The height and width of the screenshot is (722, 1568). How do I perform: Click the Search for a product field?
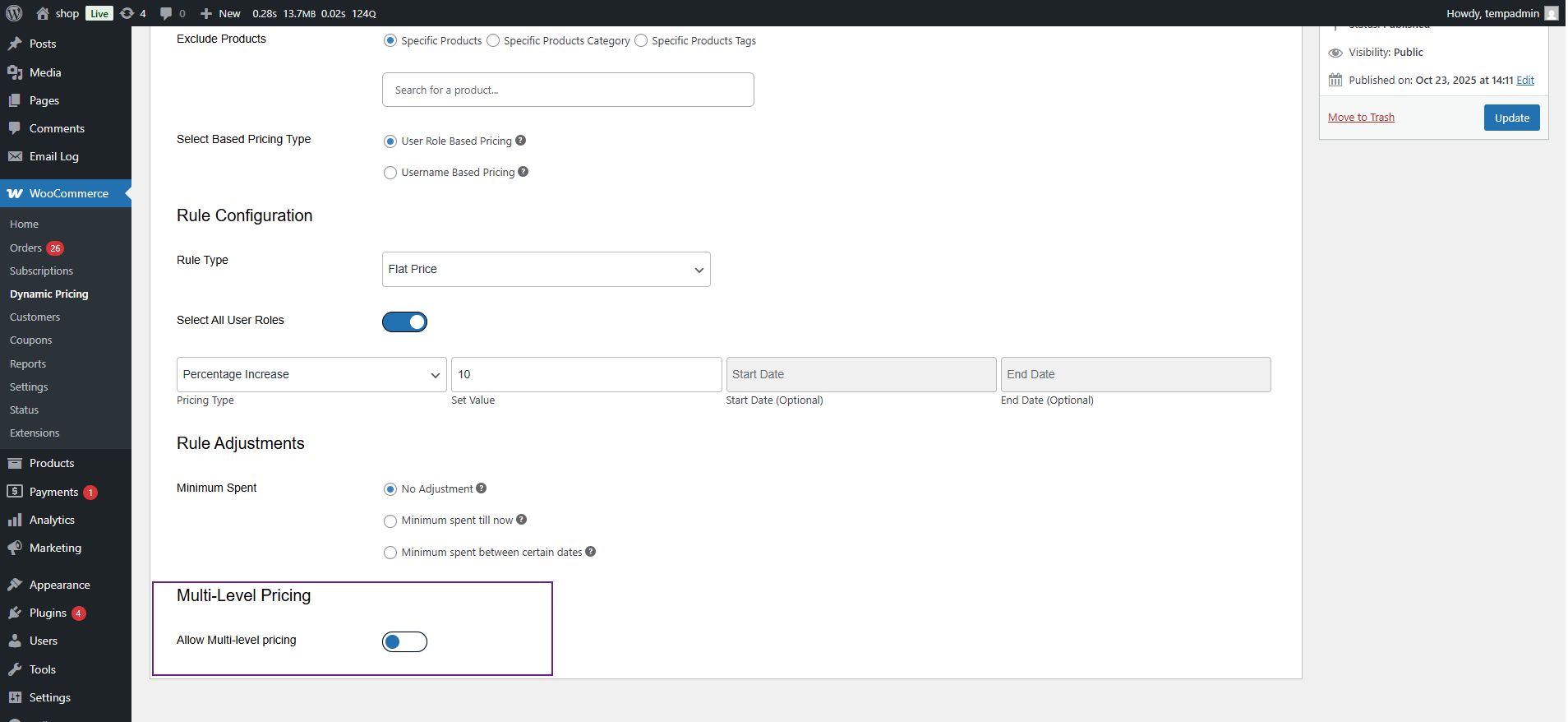[x=568, y=90]
